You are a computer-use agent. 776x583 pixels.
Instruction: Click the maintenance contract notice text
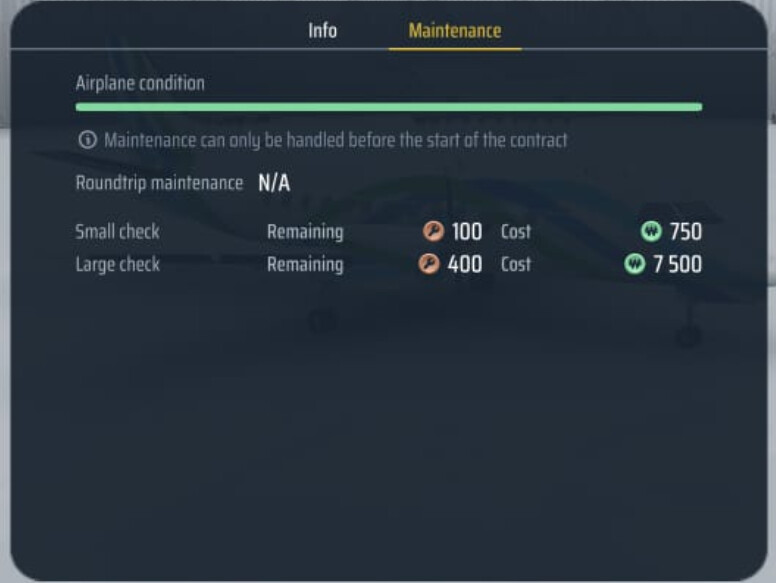point(335,140)
